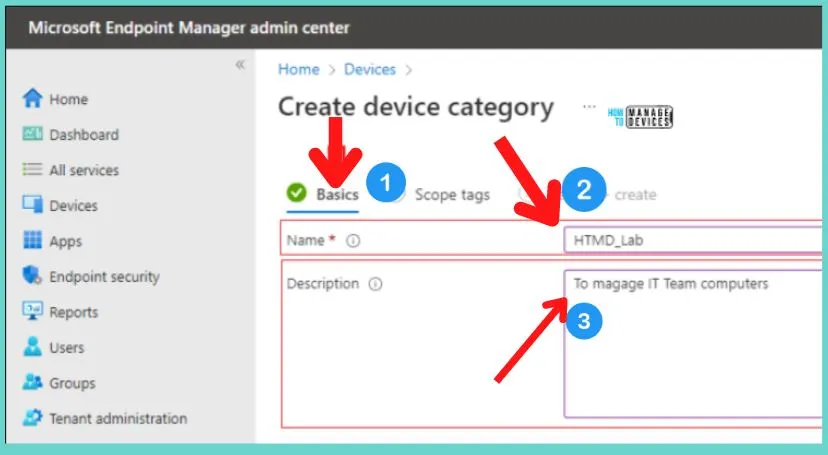The width and height of the screenshot is (828, 455).
Task: Click the Apps grid icon
Action: [x=32, y=240]
